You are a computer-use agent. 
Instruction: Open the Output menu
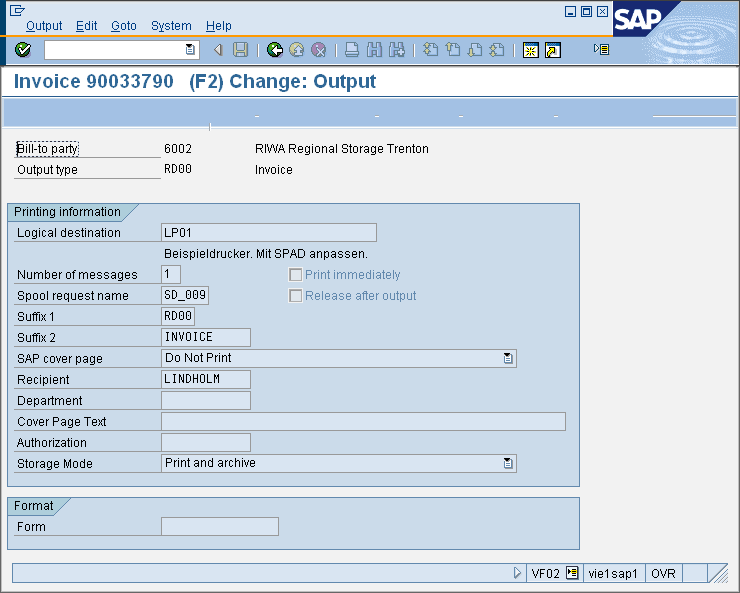(x=44, y=26)
